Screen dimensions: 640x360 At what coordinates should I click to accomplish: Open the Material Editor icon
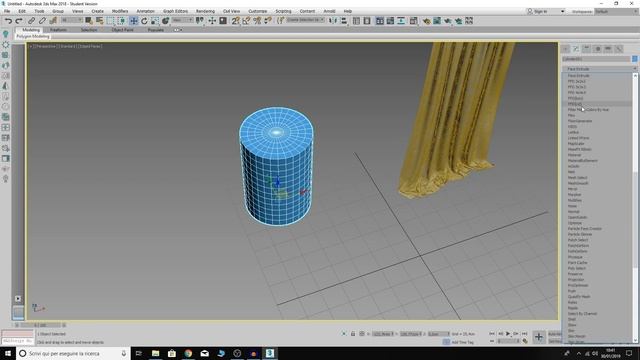tap(413, 20)
